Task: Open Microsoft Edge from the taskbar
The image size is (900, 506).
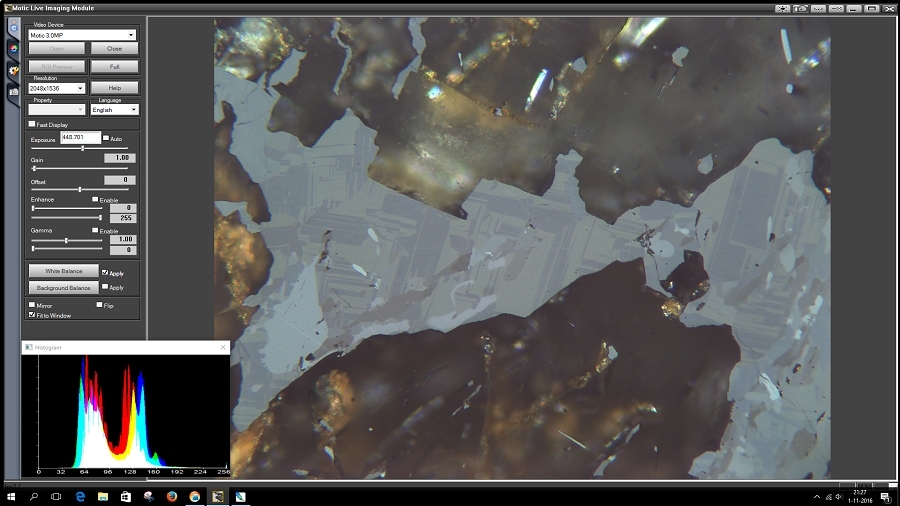Action: coord(79,496)
